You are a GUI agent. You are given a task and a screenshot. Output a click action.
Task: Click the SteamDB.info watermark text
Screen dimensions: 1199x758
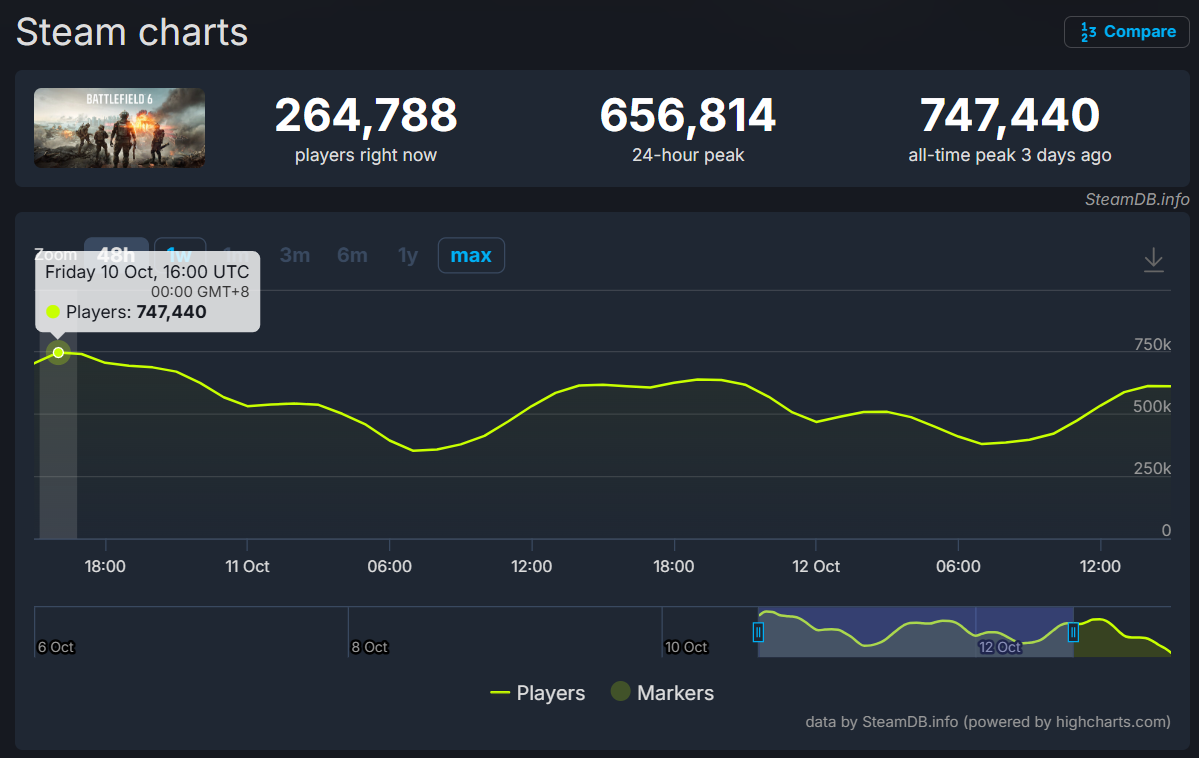pyautogui.click(x=1136, y=200)
